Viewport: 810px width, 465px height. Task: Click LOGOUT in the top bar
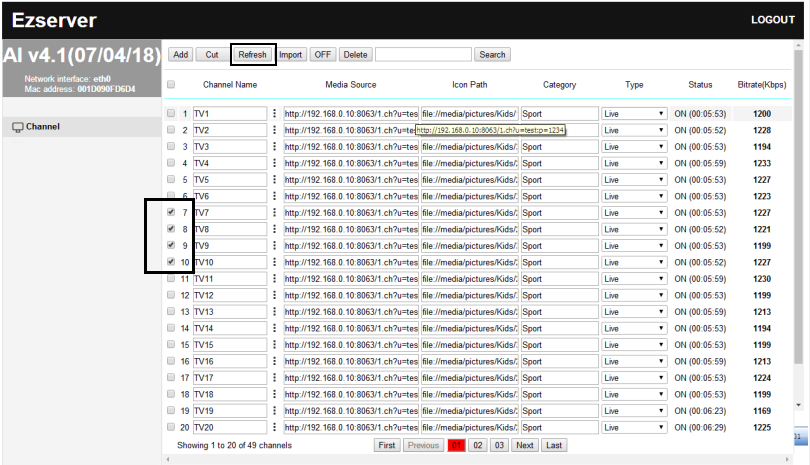click(772, 21)
